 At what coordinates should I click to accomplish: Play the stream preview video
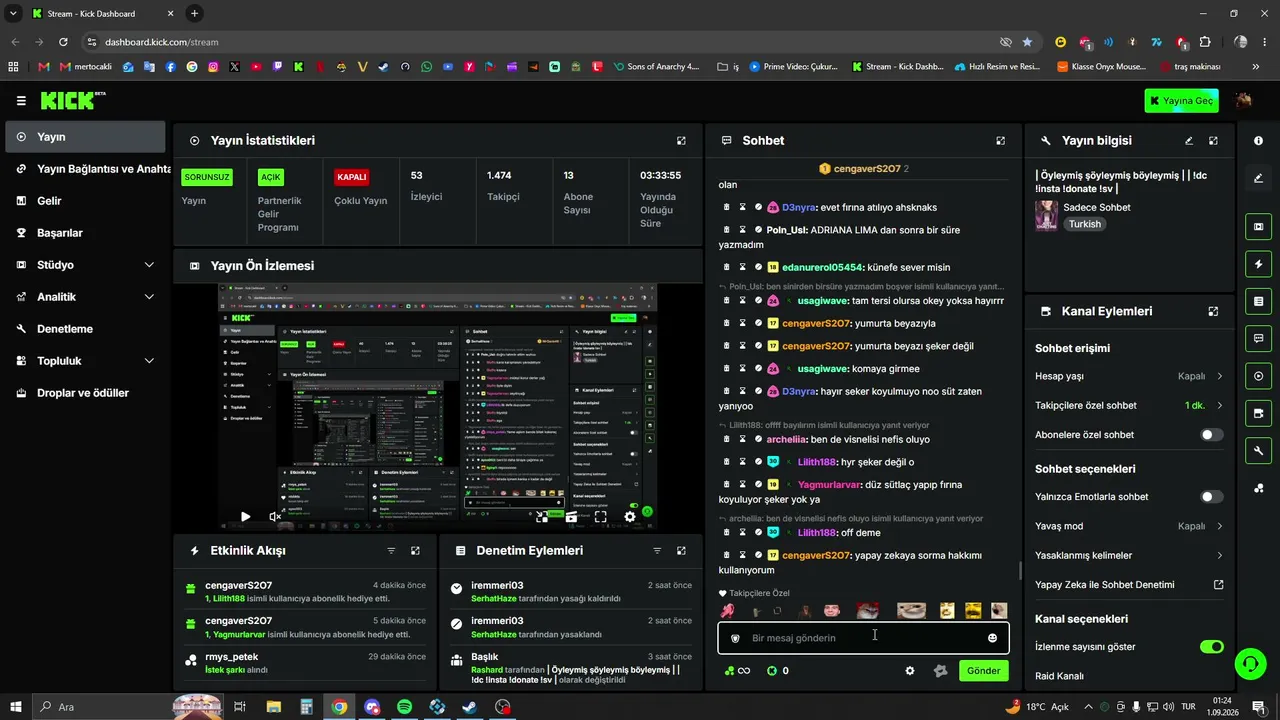245,517
